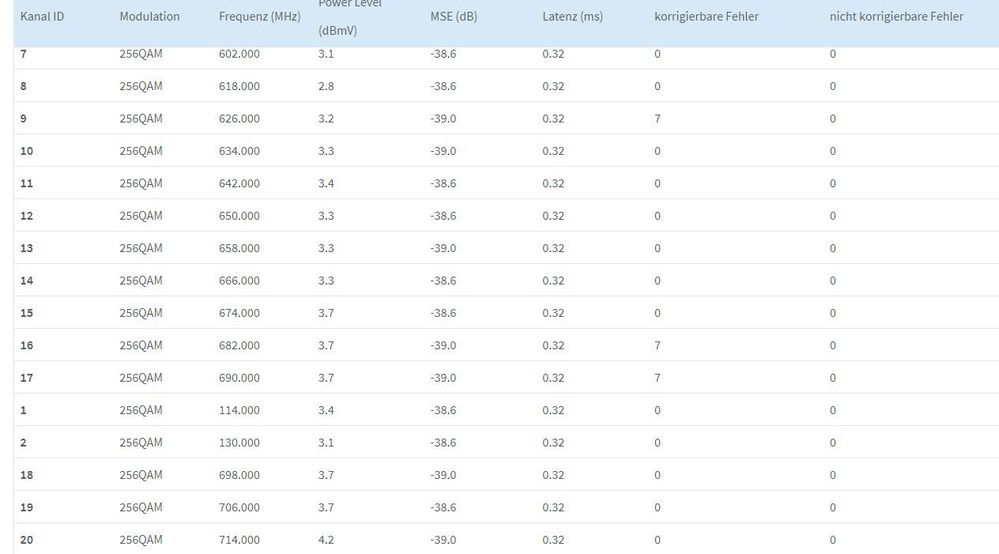Select the frequency cell 666.000
The height and width of the screenshot is (554, 999).
click(239, 281)
